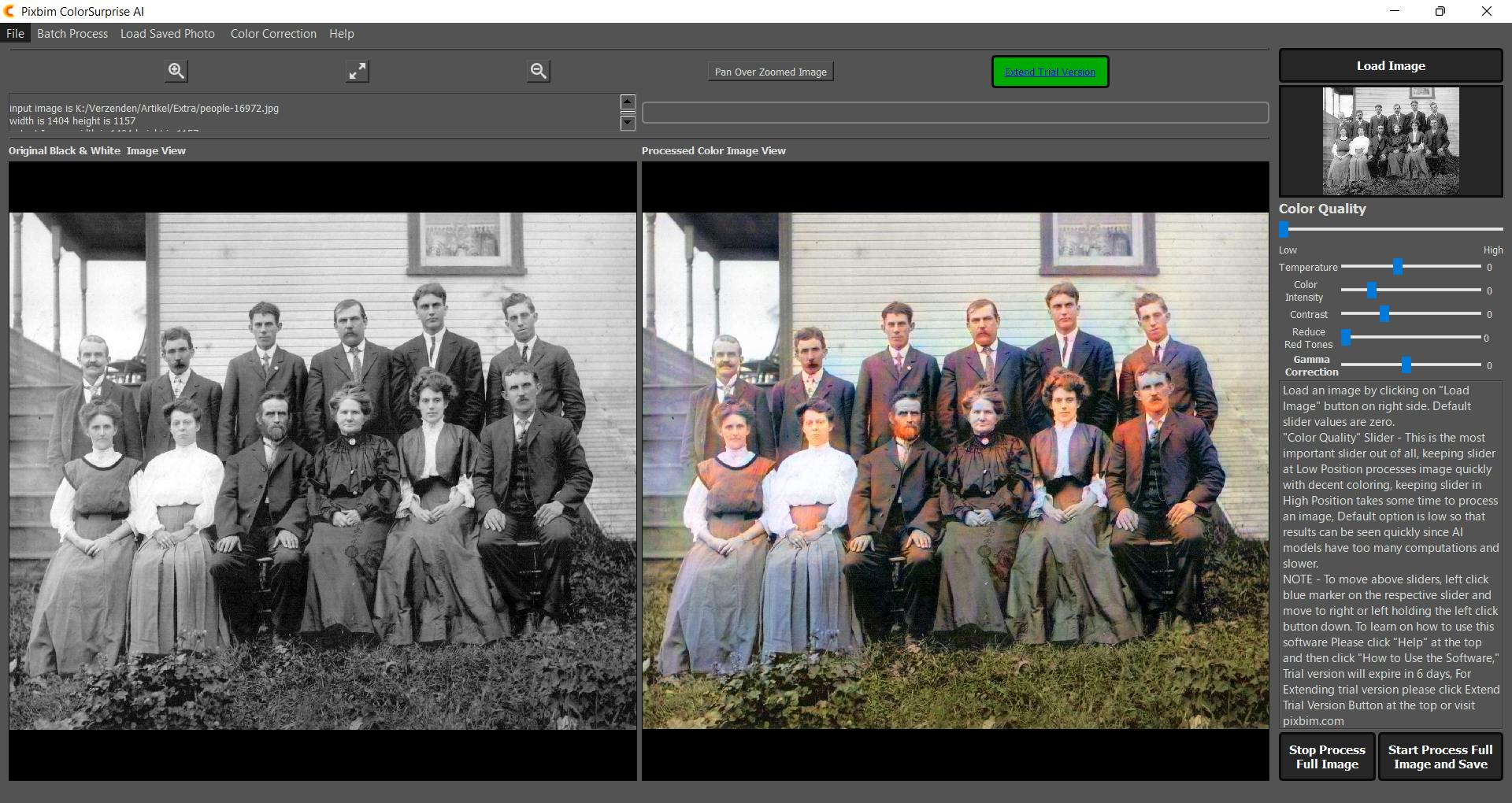1512x803 pixels.
Task: Open the Help menu
Action: pyautogui.click(x=342, y=34)
